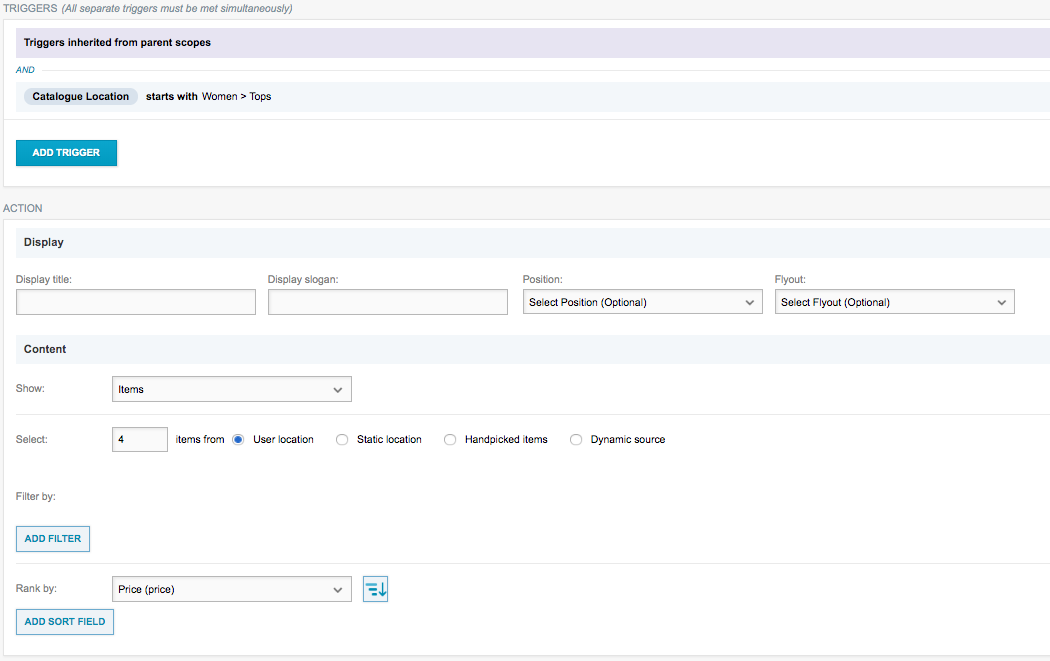Expand the Show dropdown set to Items
The width and height of the screenshot is (1050, 661).
point(232,389)
